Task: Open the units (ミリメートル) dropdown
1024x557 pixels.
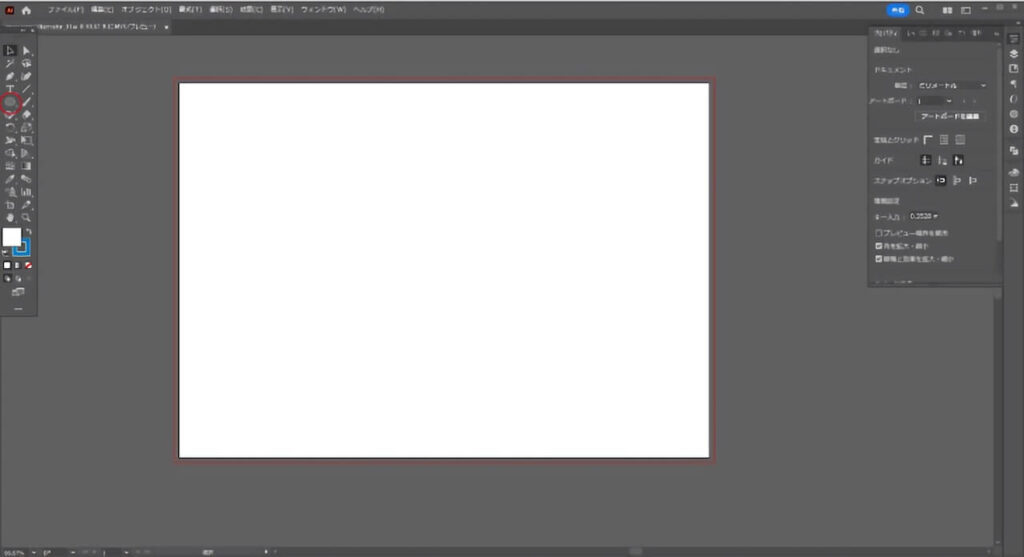Action: 952,86
